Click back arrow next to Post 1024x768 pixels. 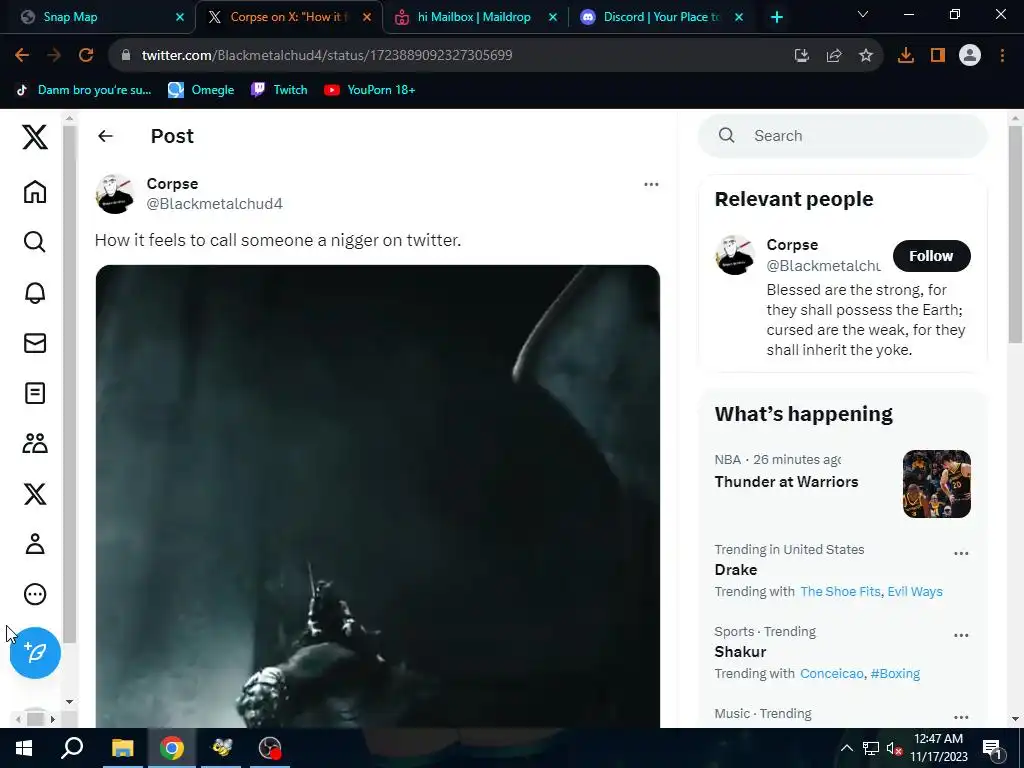[x=105, y=136]
